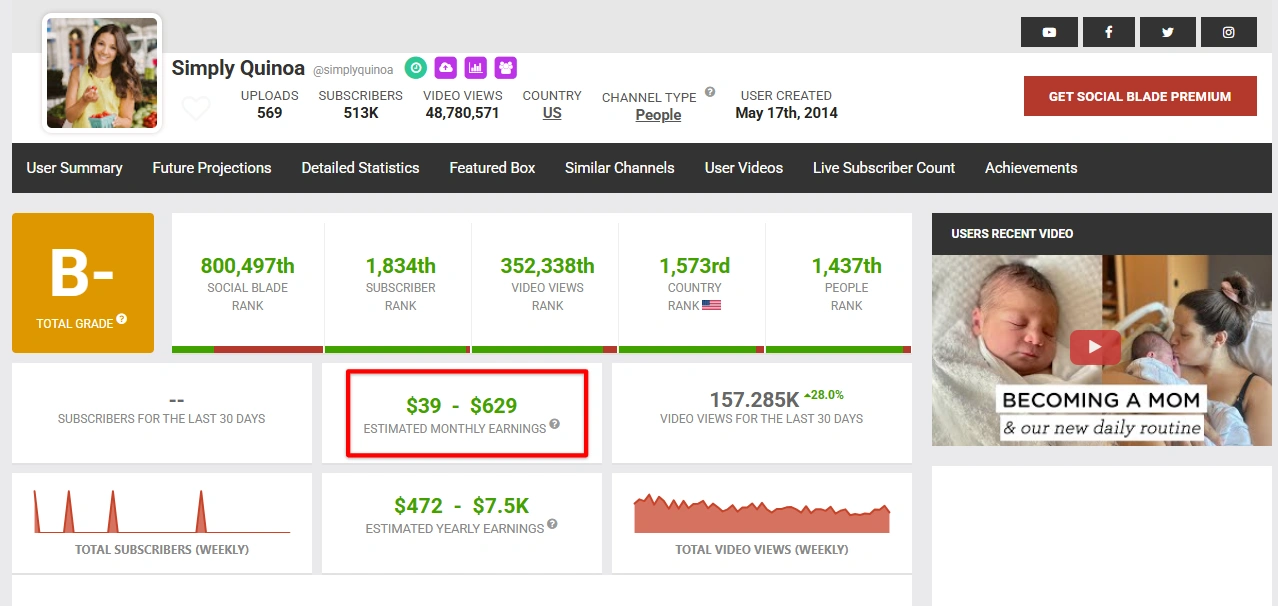Click the 48,780,571 video views count

click(461, 113)
